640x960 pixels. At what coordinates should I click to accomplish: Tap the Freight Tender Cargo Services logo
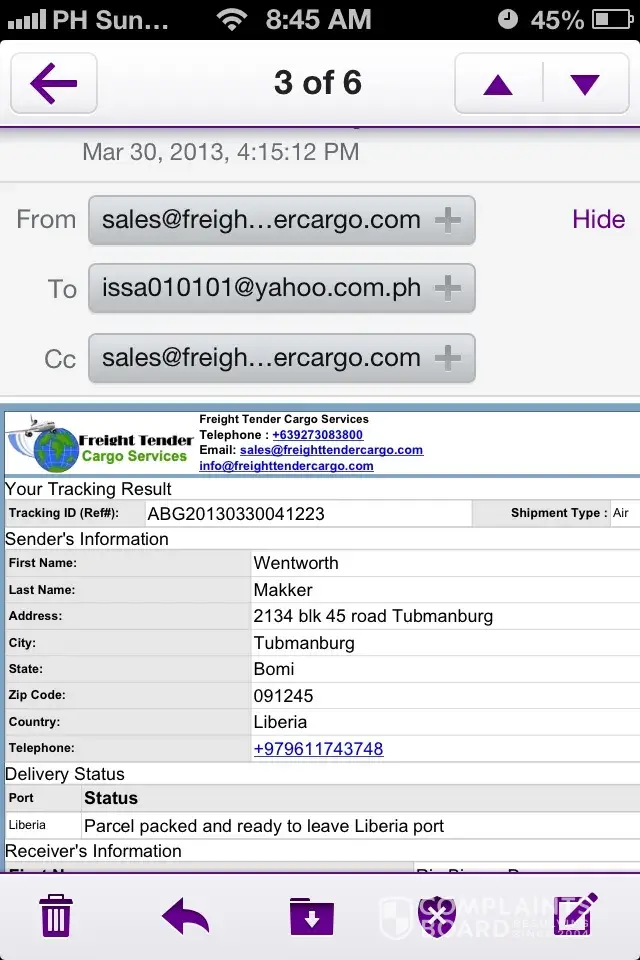coord(100,445)
